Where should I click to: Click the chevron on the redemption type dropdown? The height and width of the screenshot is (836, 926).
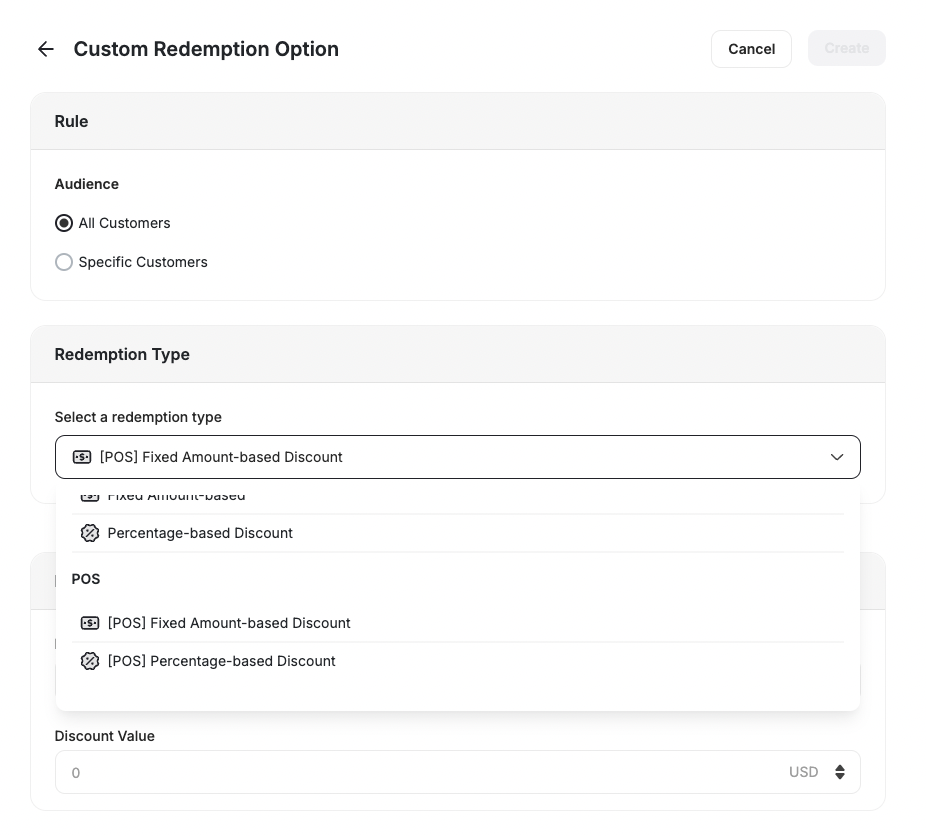pos(837,457)
